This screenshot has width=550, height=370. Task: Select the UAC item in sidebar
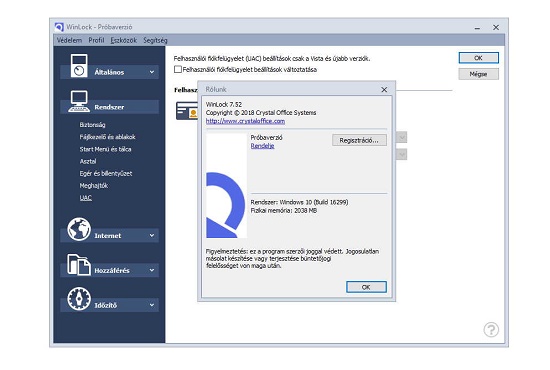tap(86, 198)
